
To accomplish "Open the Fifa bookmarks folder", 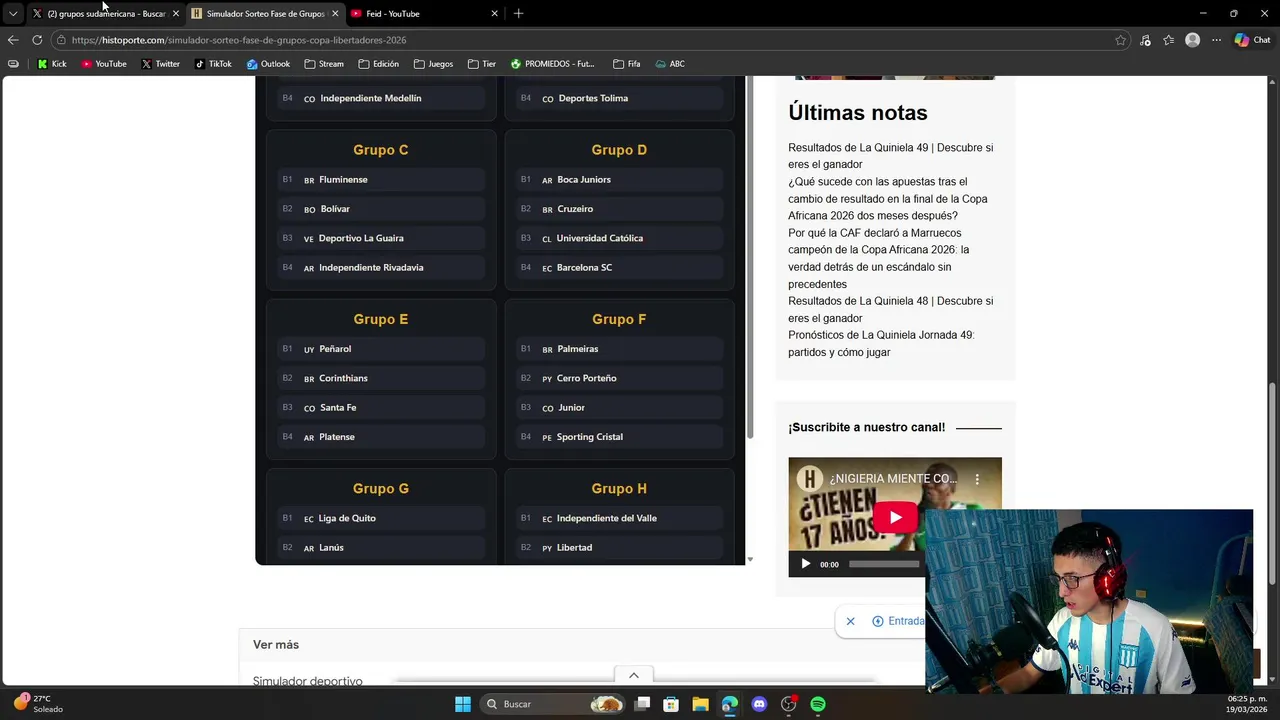I will click(627, 64).
